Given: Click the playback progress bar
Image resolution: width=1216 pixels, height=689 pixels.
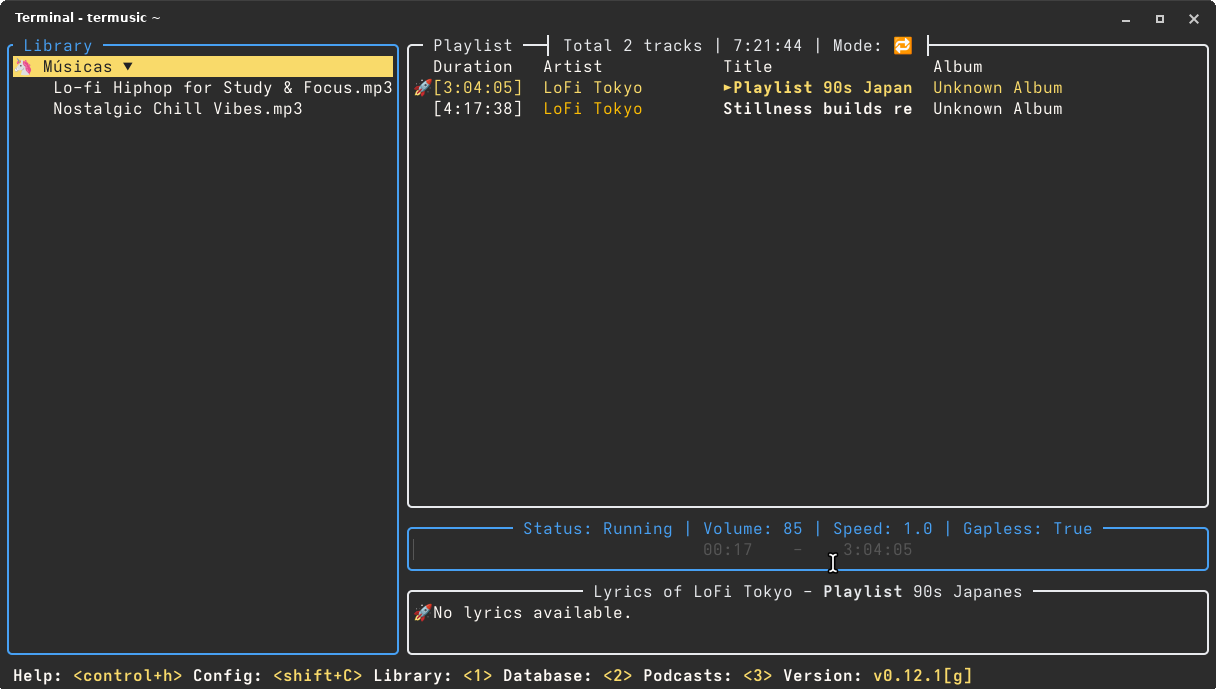Looking at the screenshot, I should coord(807,550).
